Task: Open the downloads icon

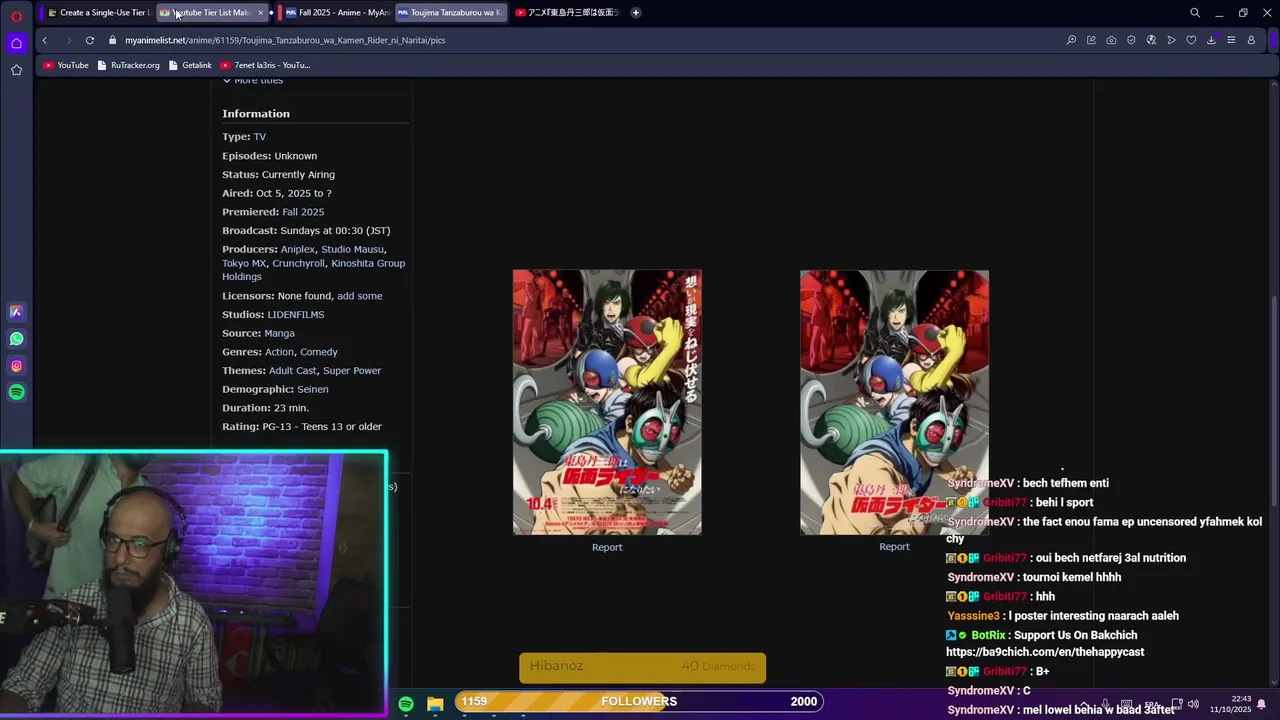Action: [x=1211, y=40]
